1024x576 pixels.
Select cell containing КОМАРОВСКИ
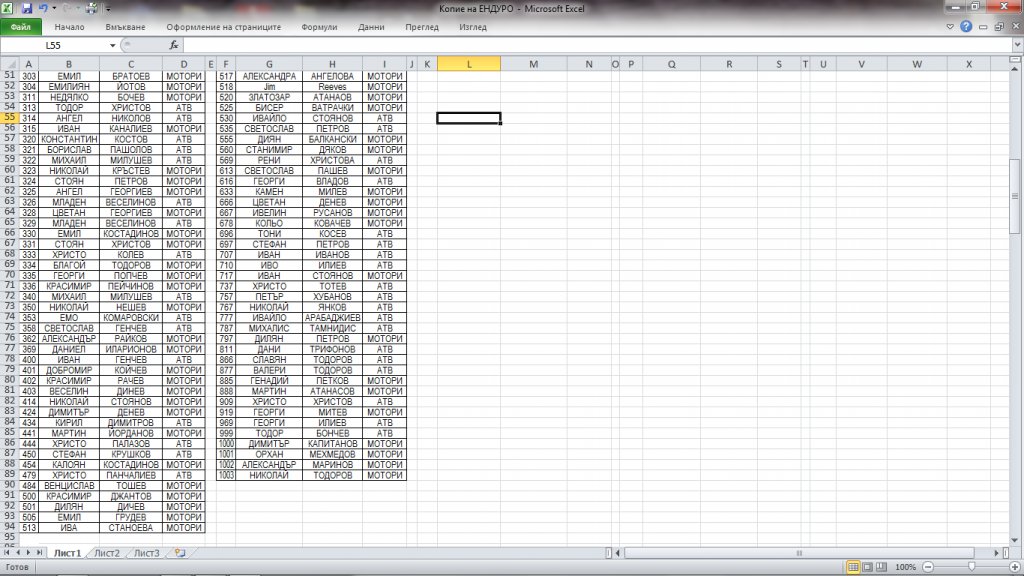[131, 317]
